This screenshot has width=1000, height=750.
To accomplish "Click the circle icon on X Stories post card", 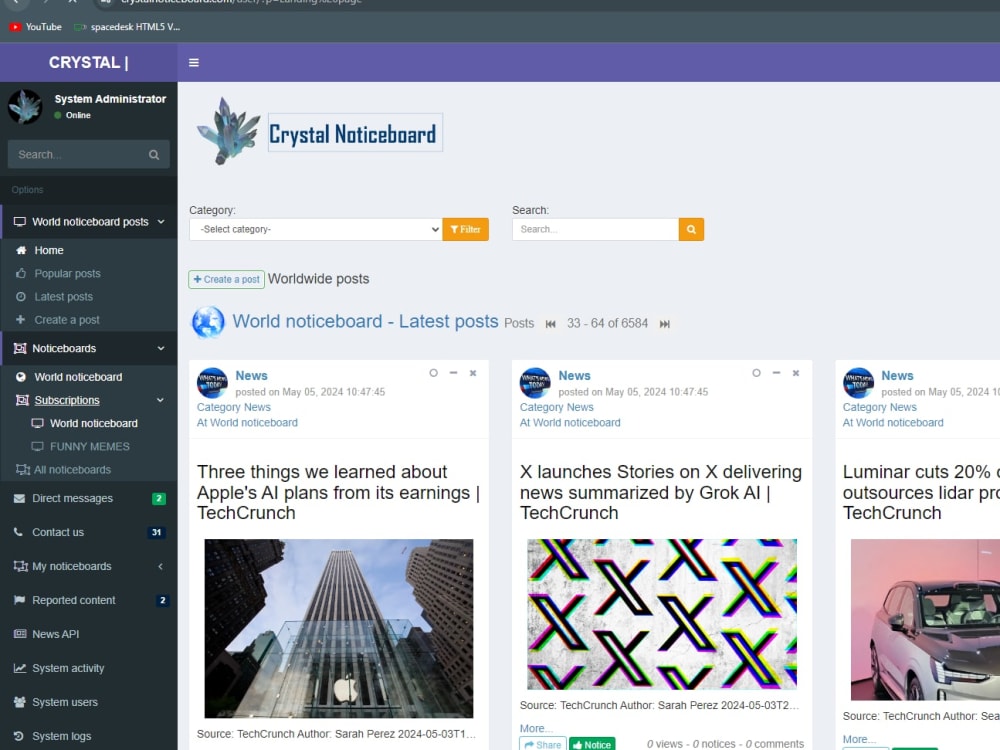I will (756, 373).
